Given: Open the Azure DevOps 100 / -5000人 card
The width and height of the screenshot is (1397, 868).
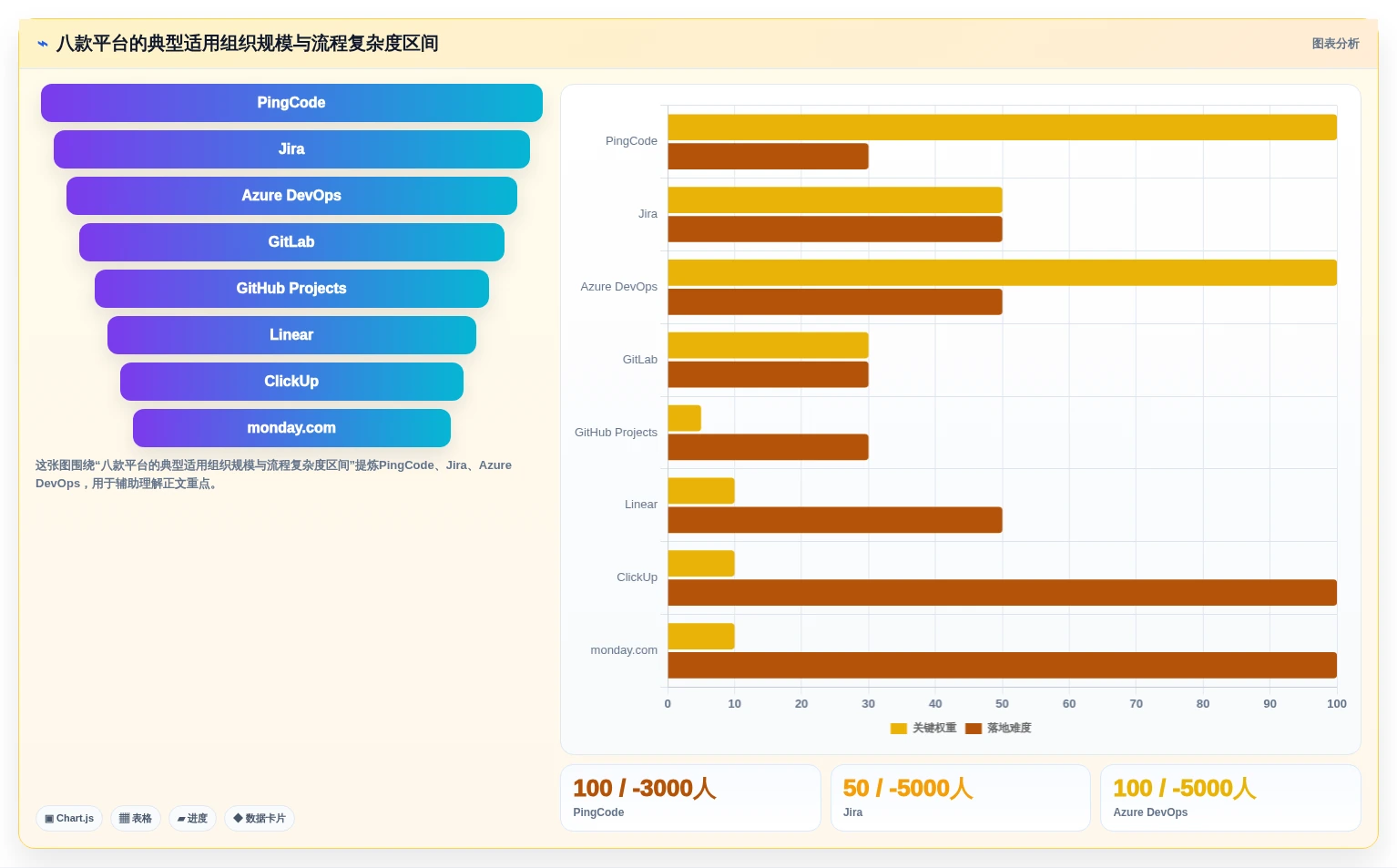Looking at the screenshot, I should tap(1230, 798).
